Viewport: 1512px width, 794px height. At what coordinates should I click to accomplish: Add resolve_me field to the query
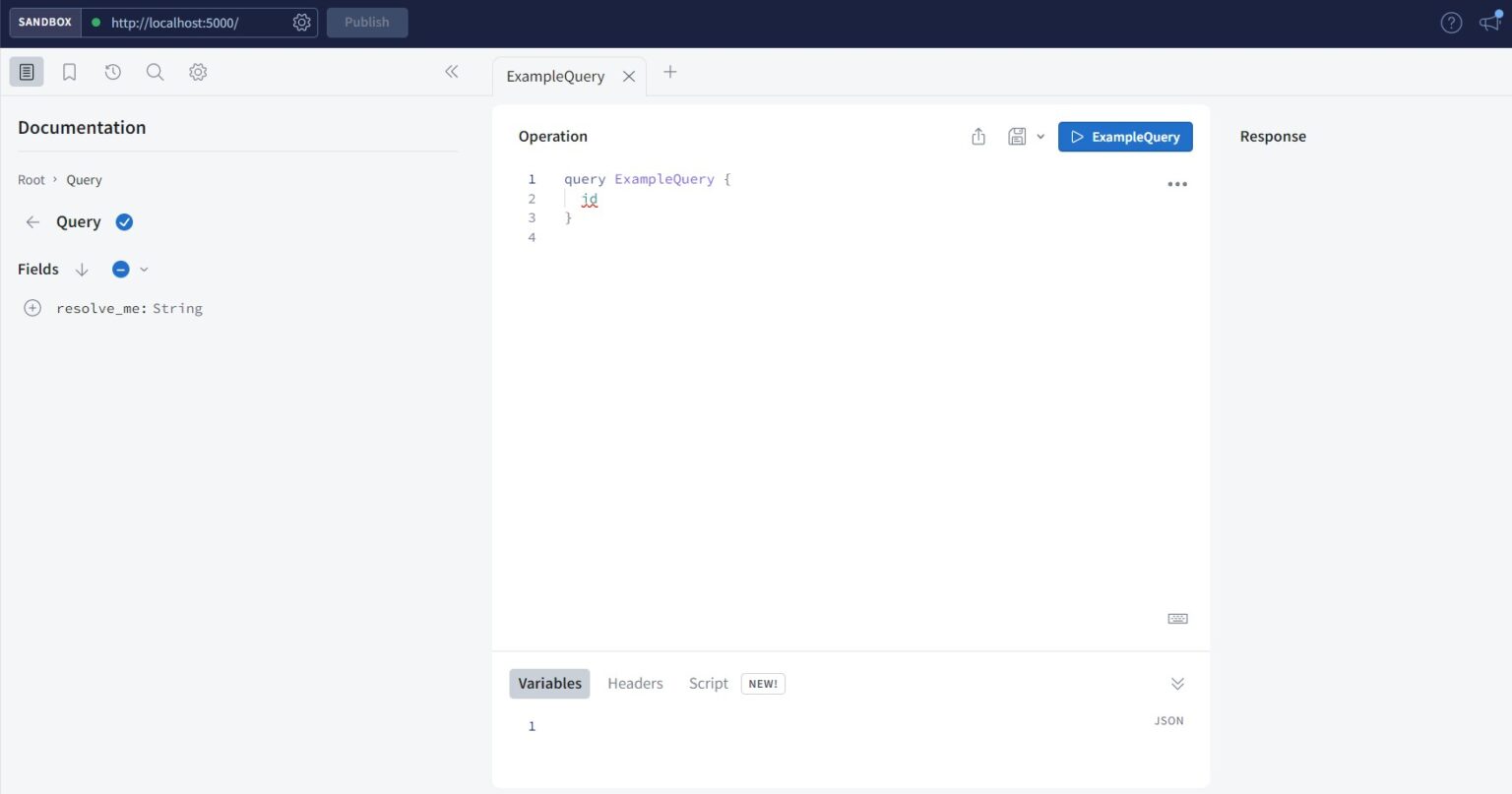click(x=32, y=307)
